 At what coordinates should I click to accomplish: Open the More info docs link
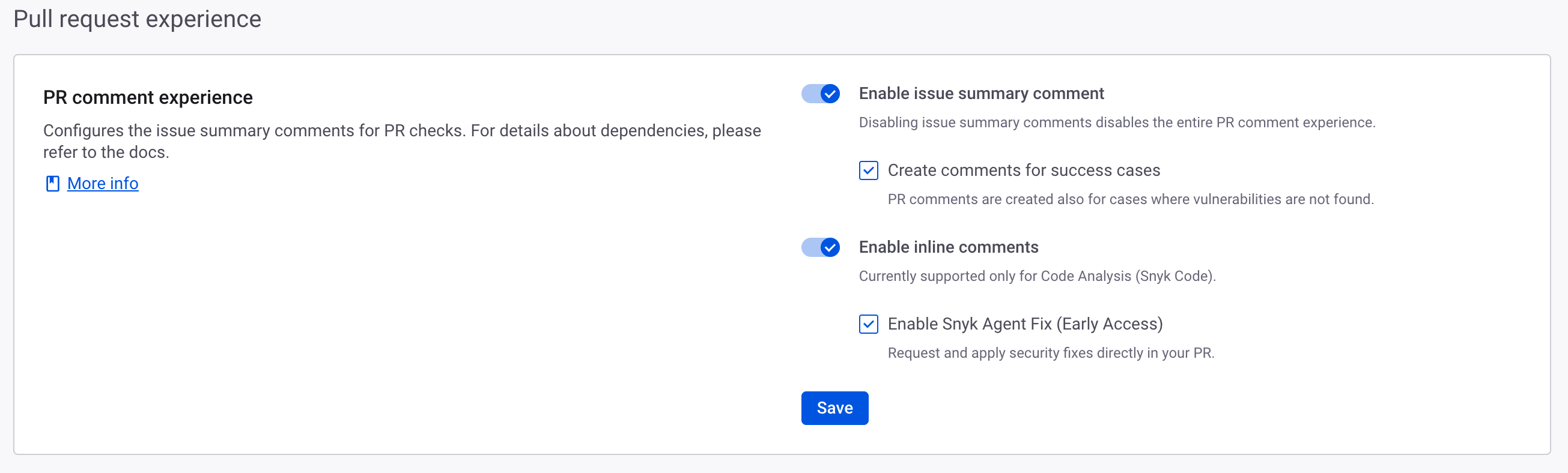pyautogui.click(x=102, y=184)
